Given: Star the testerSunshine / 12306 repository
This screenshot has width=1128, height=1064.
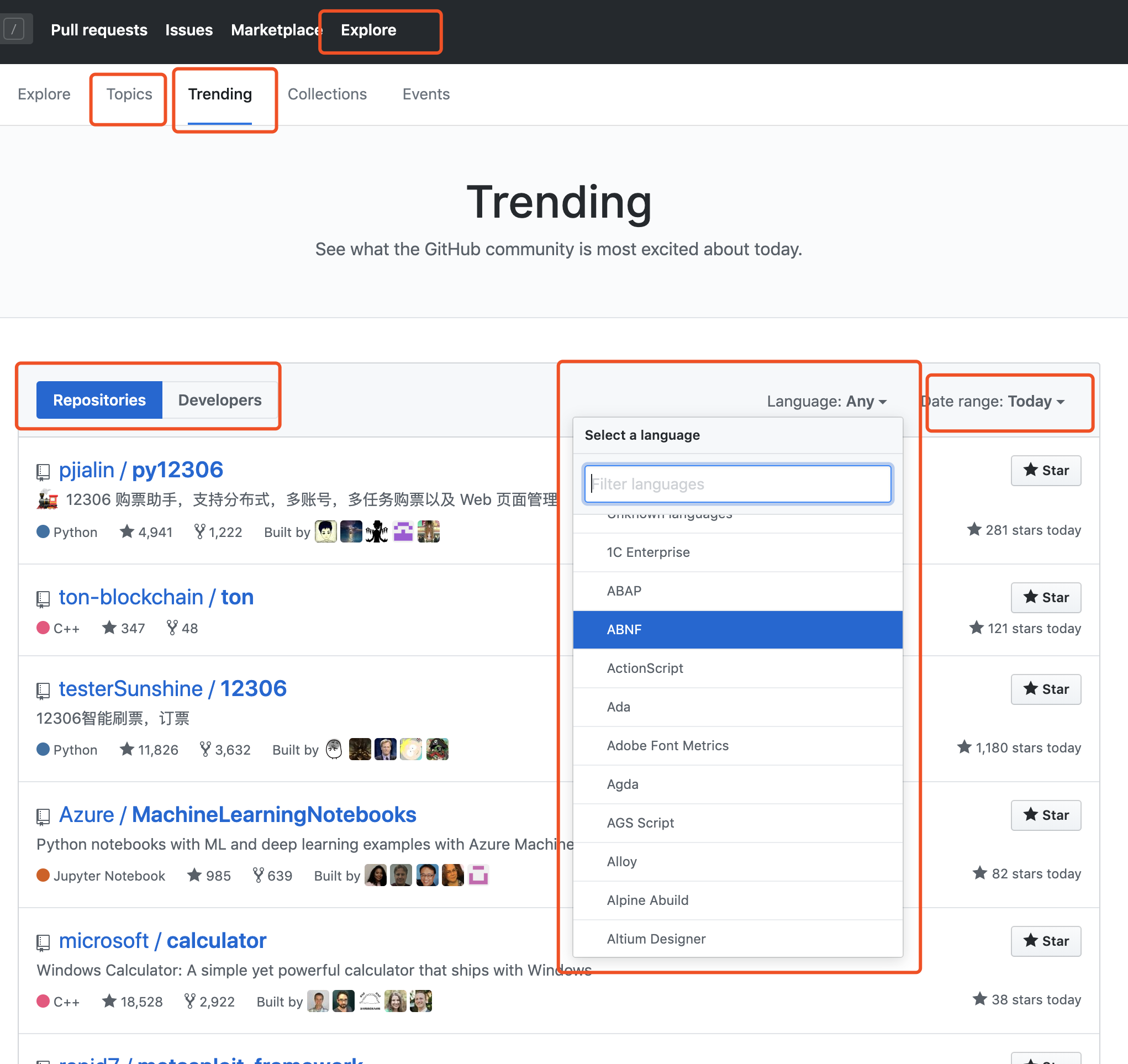Looking at the screenshot, I should click(x=1046, y=689).
